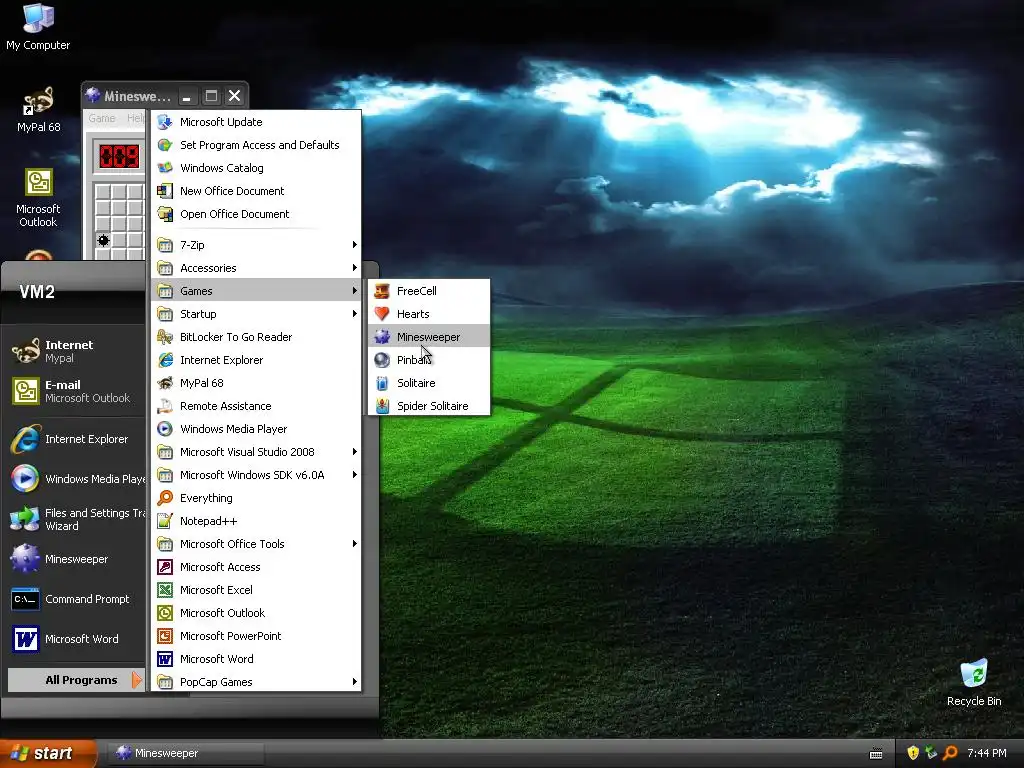Viewport: 1024px width, 768px height.
Task: Launch Microsoft PowerPoint
Action: pyautogui.click(x=256, y=635)
